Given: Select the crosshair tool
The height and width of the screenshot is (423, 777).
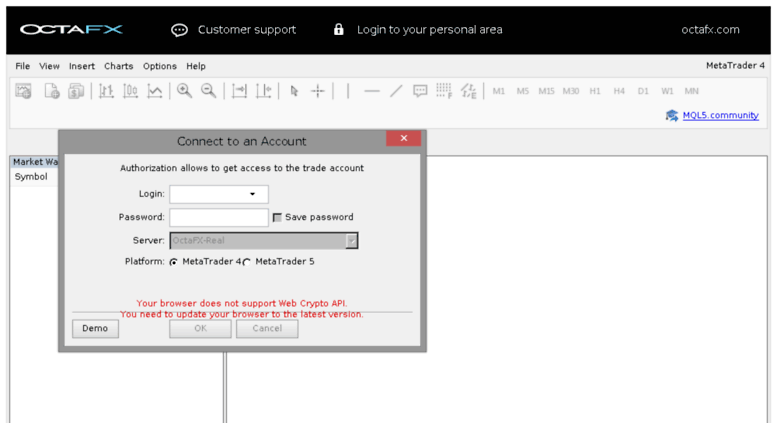Looking at the screenshot, I should pyautogui.click(x=318, y=91).
